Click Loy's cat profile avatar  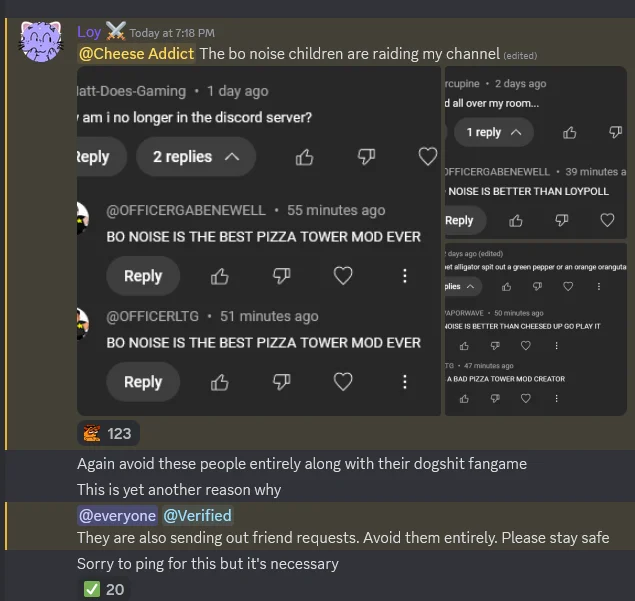click(x=41, y=46)
